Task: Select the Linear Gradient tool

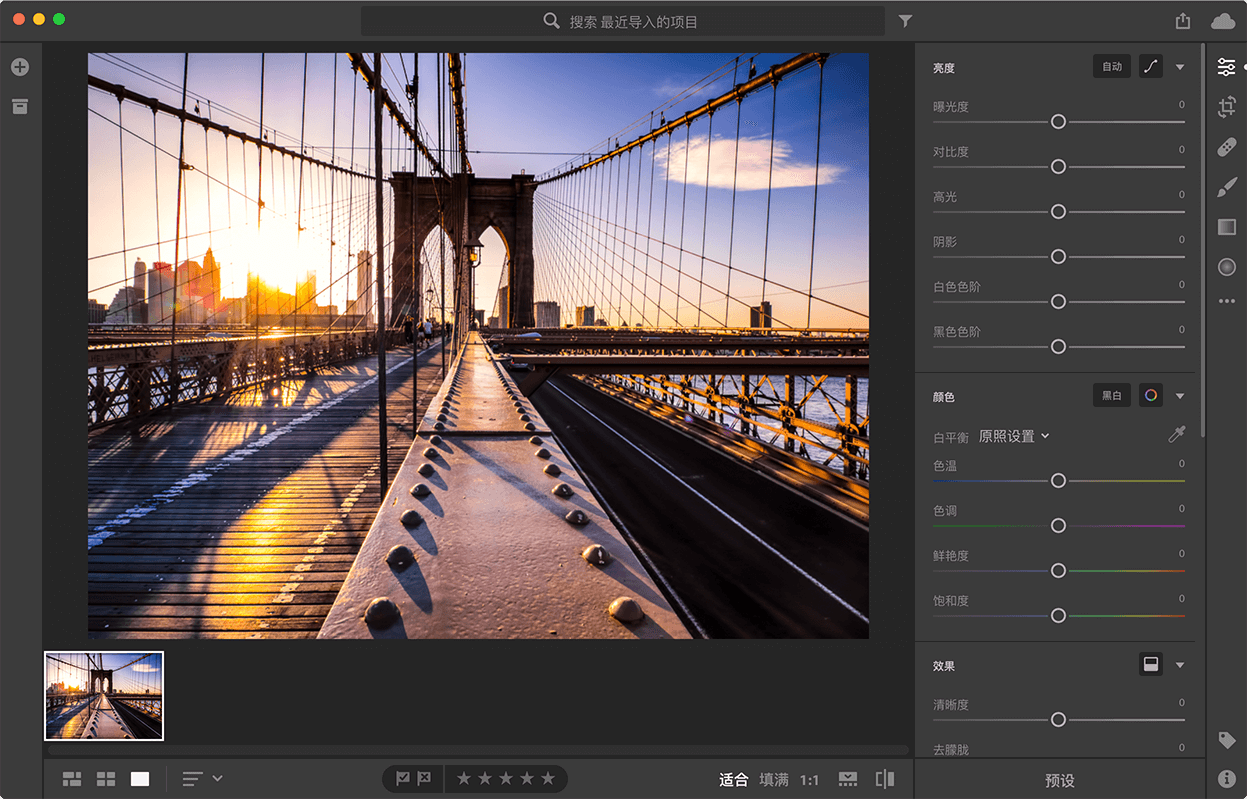Action: coord(1227,227)
